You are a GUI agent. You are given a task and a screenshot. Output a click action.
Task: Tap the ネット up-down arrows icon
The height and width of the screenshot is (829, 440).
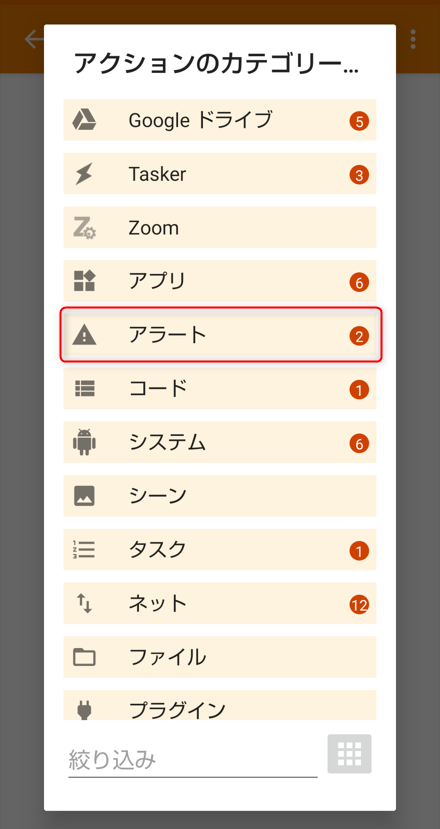(84, 603)
